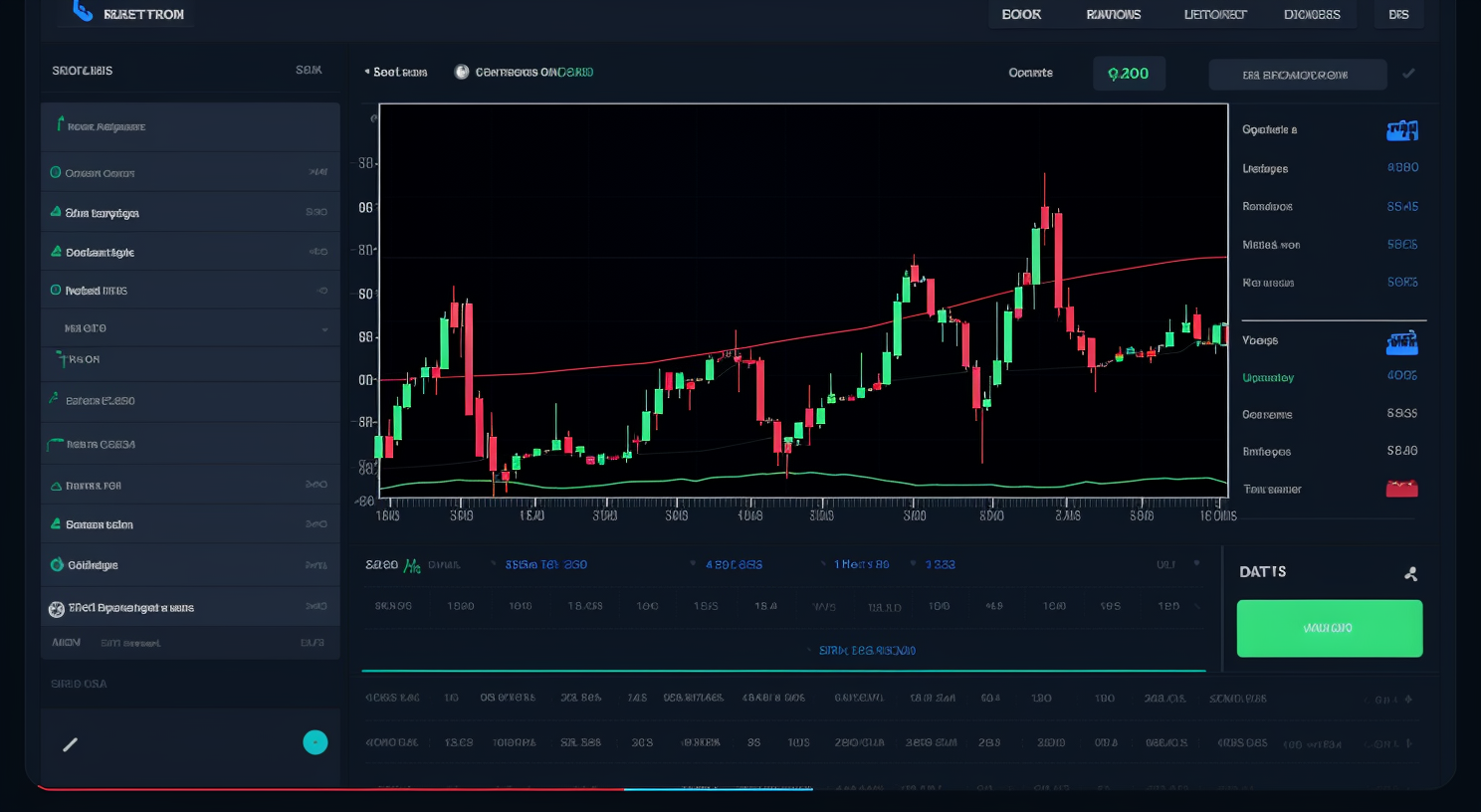Click the circle icon beside Onesn Osmrn
The image size is (1481, 812).
56,172
